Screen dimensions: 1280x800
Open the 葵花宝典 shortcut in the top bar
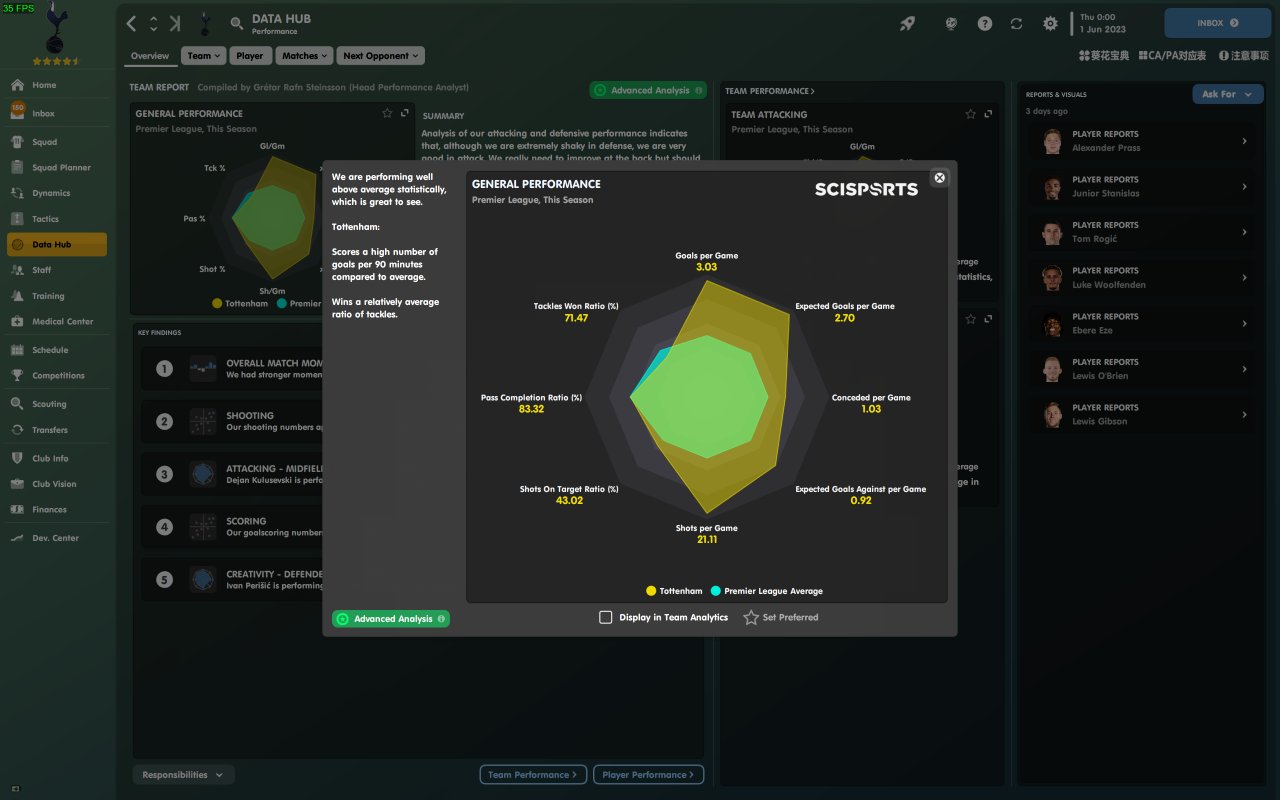tap(1104, 56)
